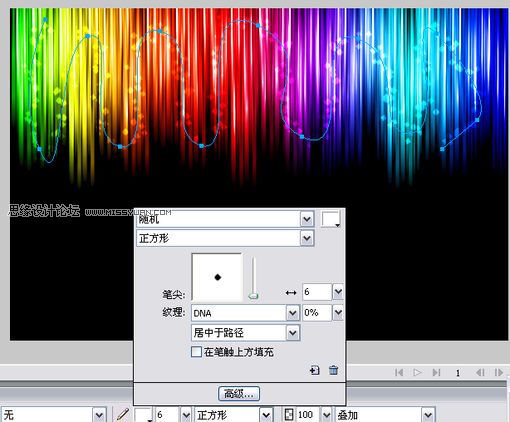The height and width of the screenshot is (422, 510).
Task: Click the play animation button
Action: pos(417,372)
